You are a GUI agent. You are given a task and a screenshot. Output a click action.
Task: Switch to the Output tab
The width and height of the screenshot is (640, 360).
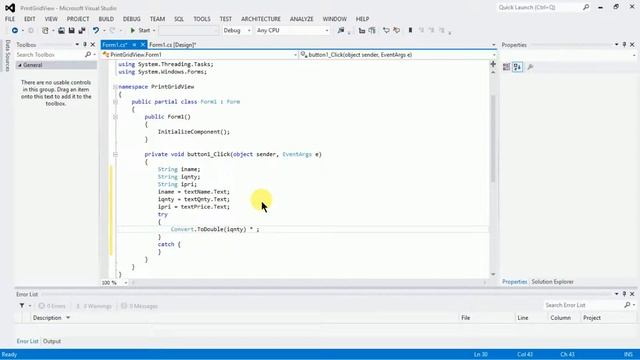(52, 341)
